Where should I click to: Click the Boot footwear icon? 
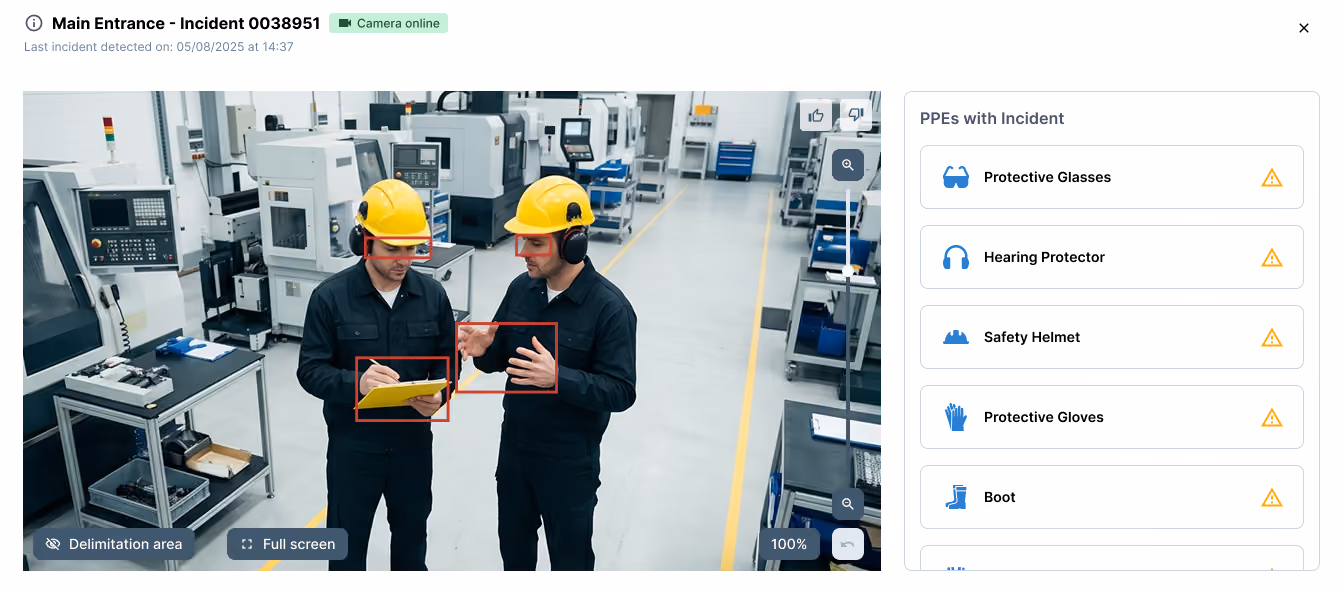pyautogui.click(x=956, y=497)
